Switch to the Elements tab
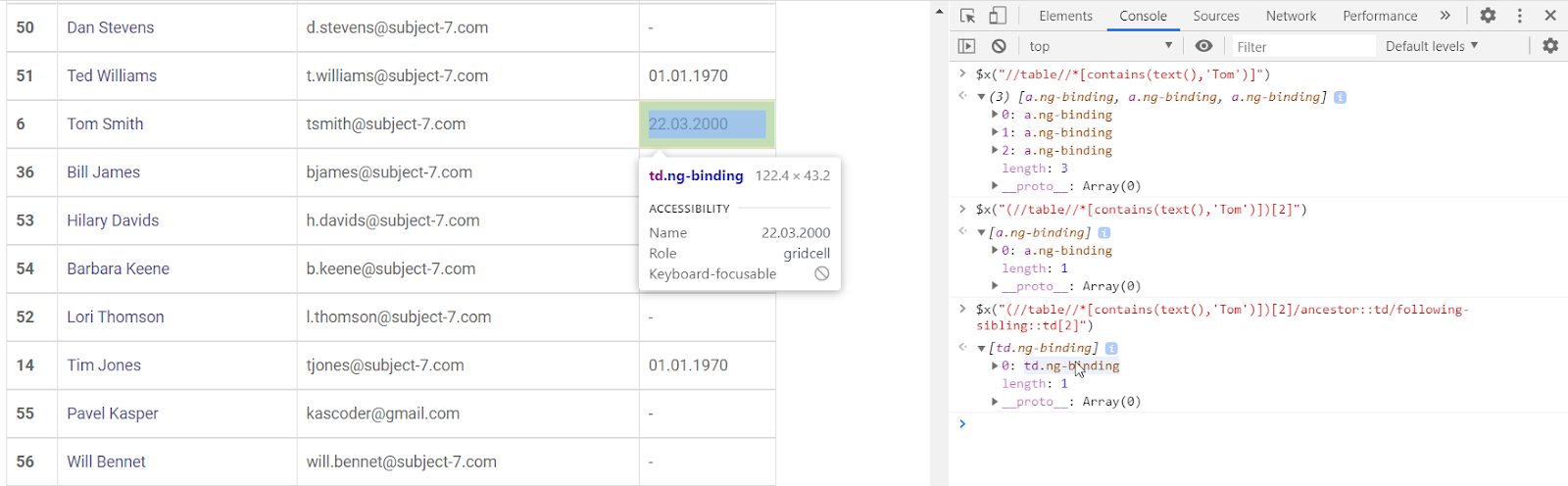The height and width of the screenshot is (486, 1568). tap(1065, 16)
